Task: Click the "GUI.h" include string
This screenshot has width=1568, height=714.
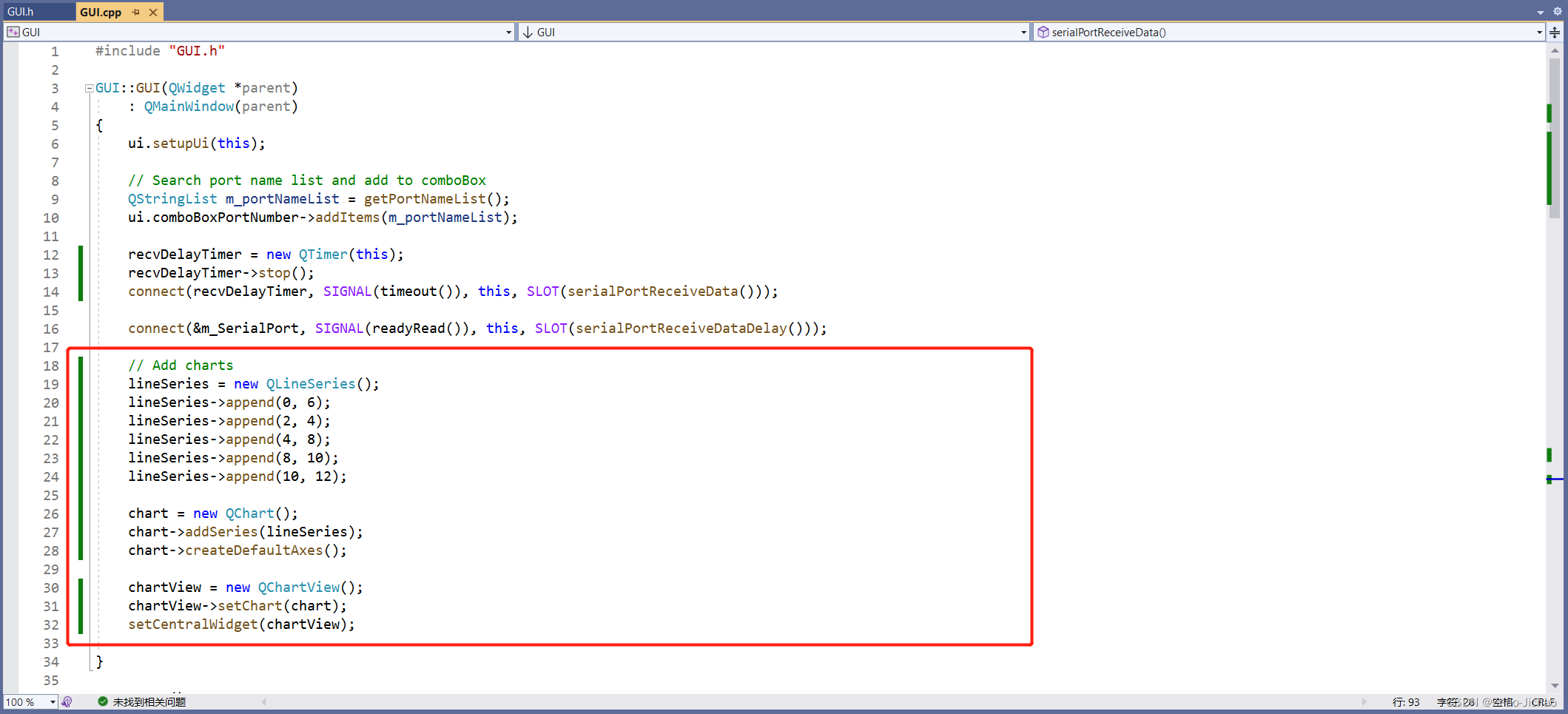Action: [197, 50]
